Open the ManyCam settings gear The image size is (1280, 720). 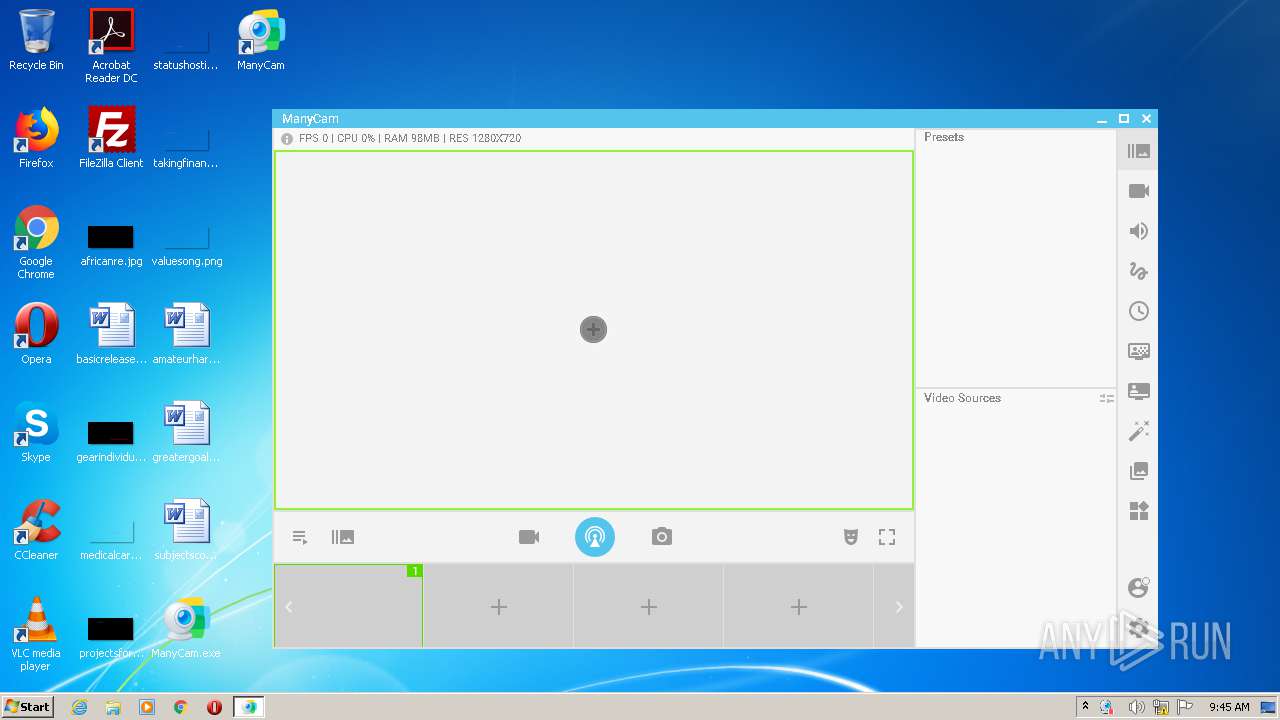click(1138, 628)
